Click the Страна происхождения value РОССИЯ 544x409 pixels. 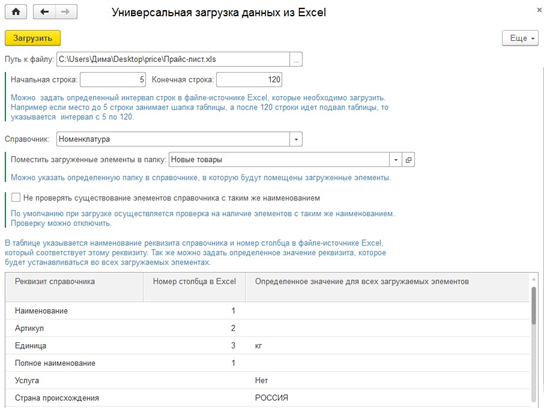(x=272, y=398)
